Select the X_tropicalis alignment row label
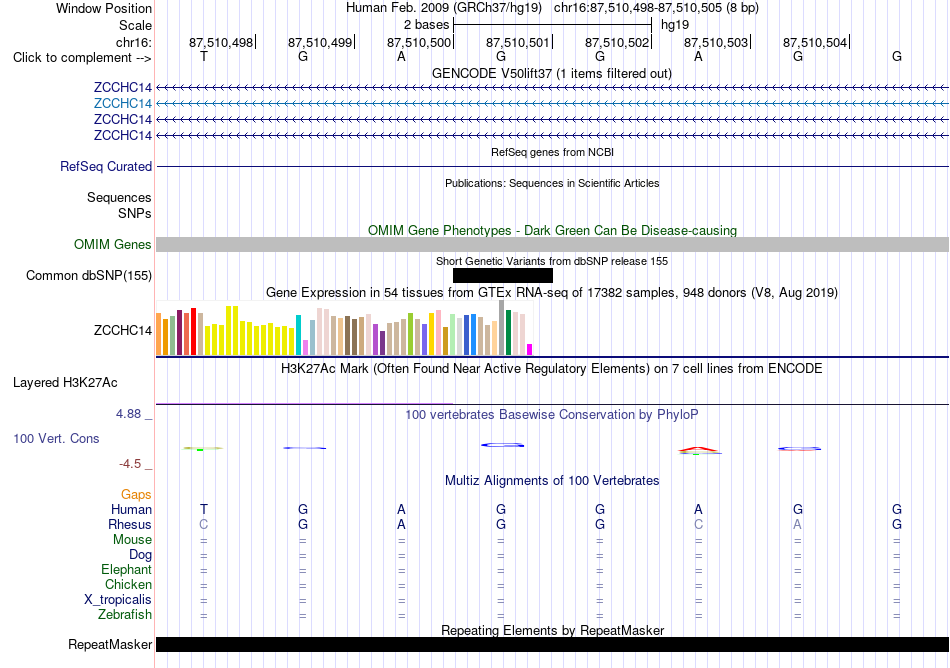The width and height of the screenshot is (950, 668). point(118,600)
